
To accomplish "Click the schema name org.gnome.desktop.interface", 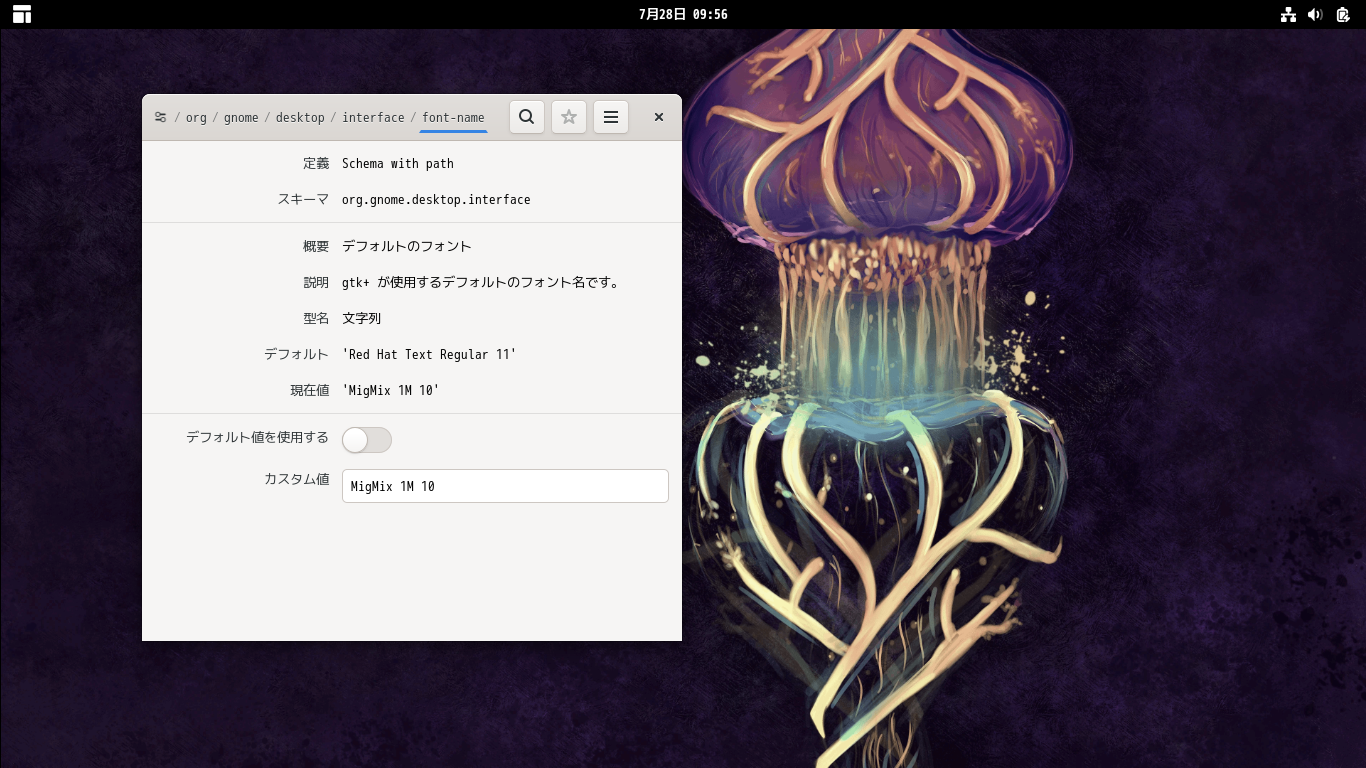I will click(436, 199).
